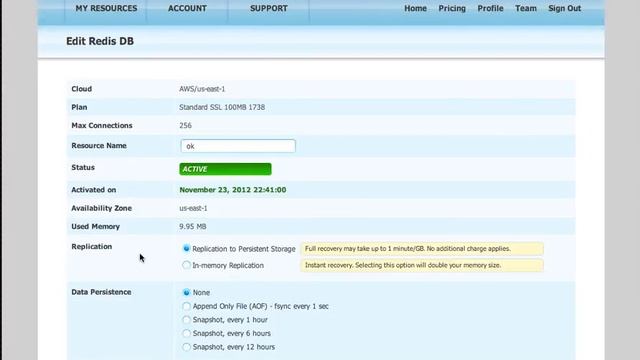Viewport: 640px width, 360px height.
Task: Open the Profile link
Action: click(490, 9)
